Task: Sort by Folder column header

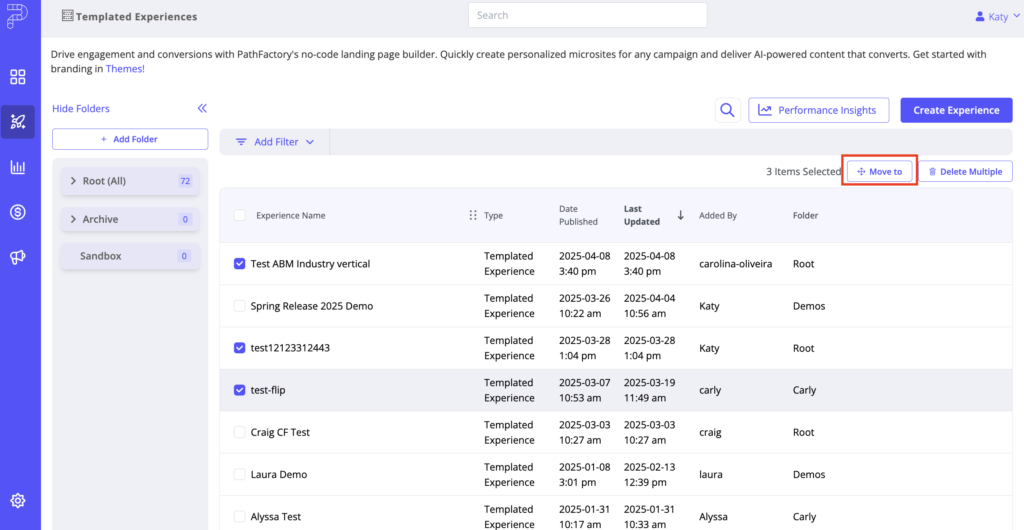Action: (x=805, y=215)
